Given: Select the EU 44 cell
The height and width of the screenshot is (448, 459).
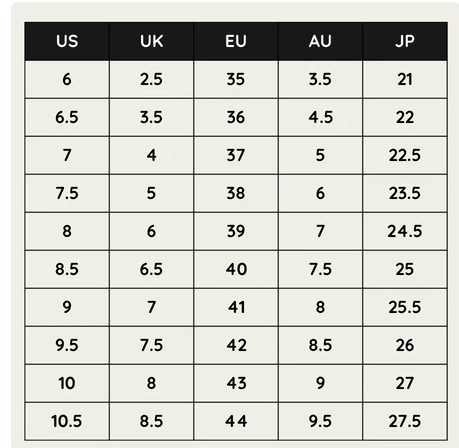Looking at the screenshot, I should 236,421.
